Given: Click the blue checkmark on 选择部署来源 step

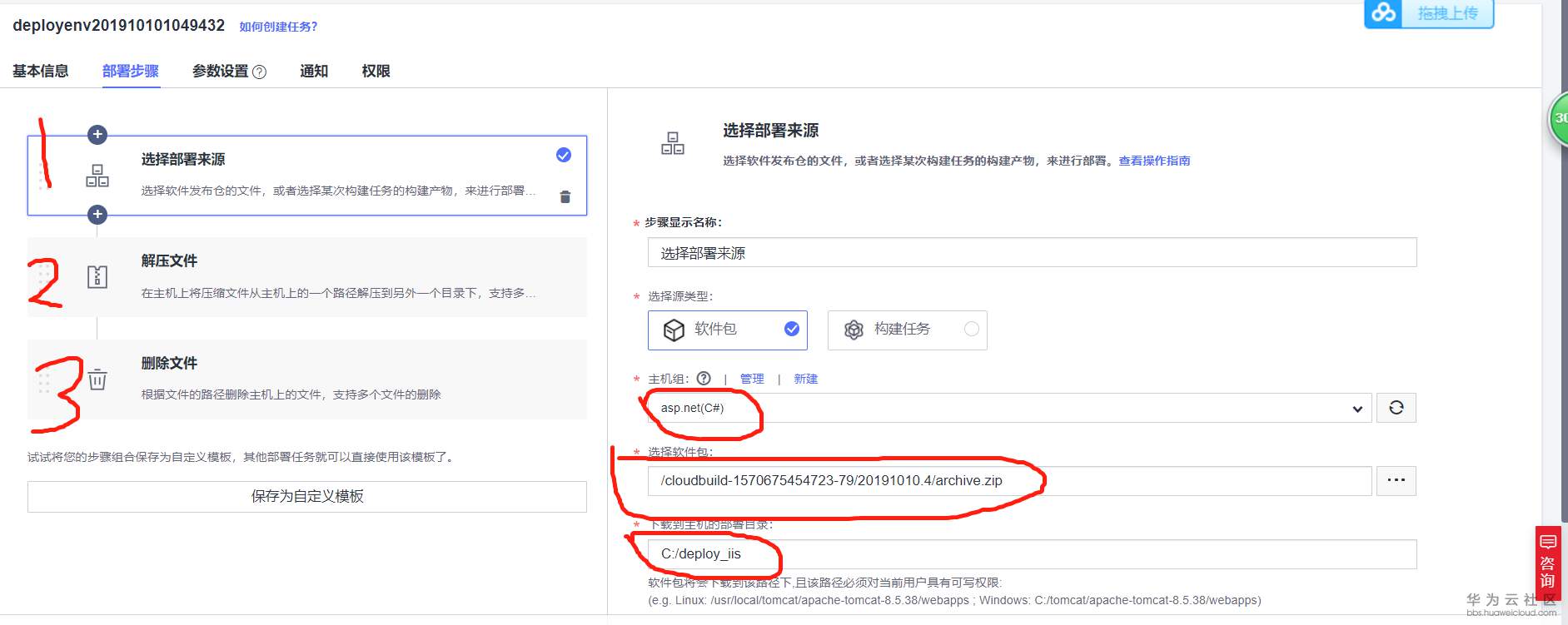Looking at the screenshot, I should pos(564,155).
